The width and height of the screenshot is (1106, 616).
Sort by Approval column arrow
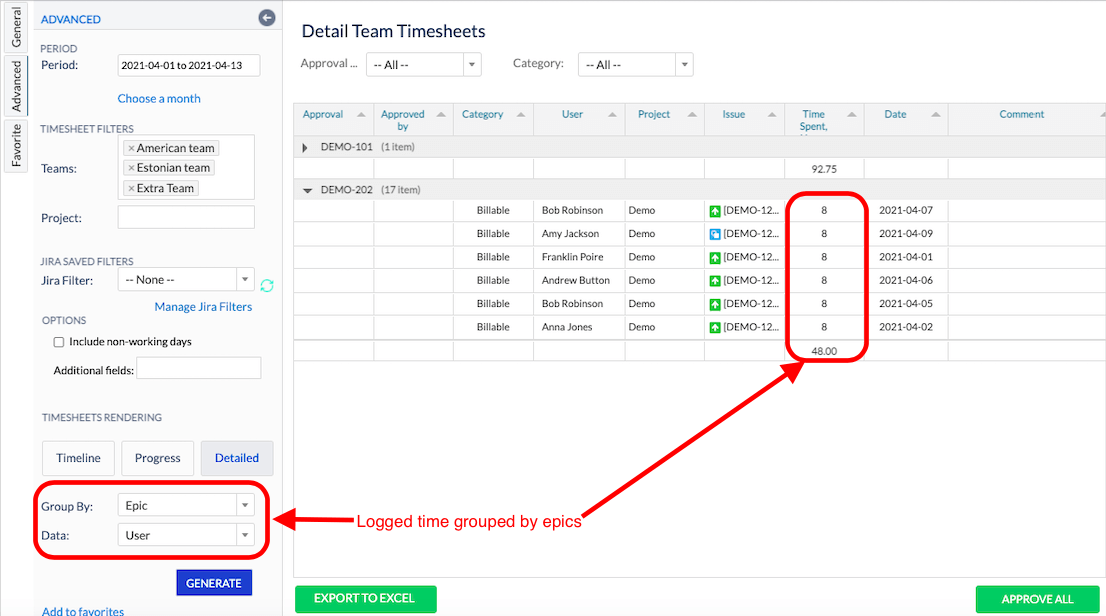pos(361,114)
